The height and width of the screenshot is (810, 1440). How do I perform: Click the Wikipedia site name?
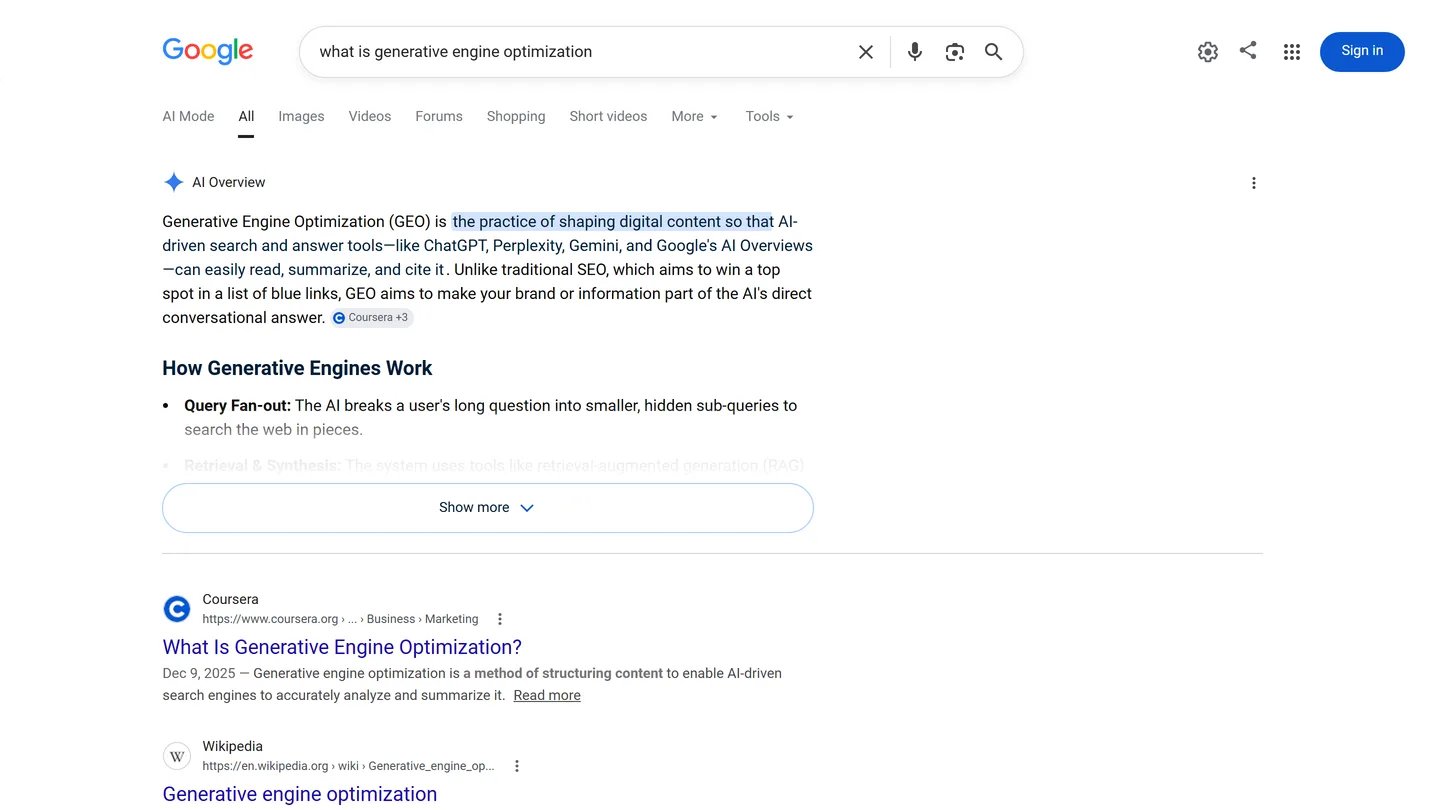click(x=232, y=746)
